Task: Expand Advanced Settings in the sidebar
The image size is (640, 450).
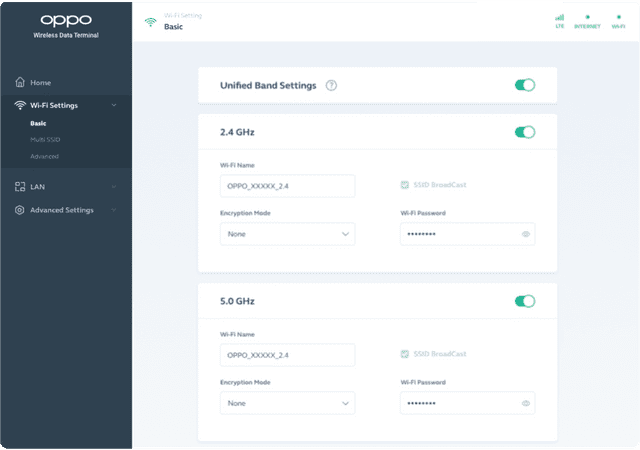Action: click(65, 210)
